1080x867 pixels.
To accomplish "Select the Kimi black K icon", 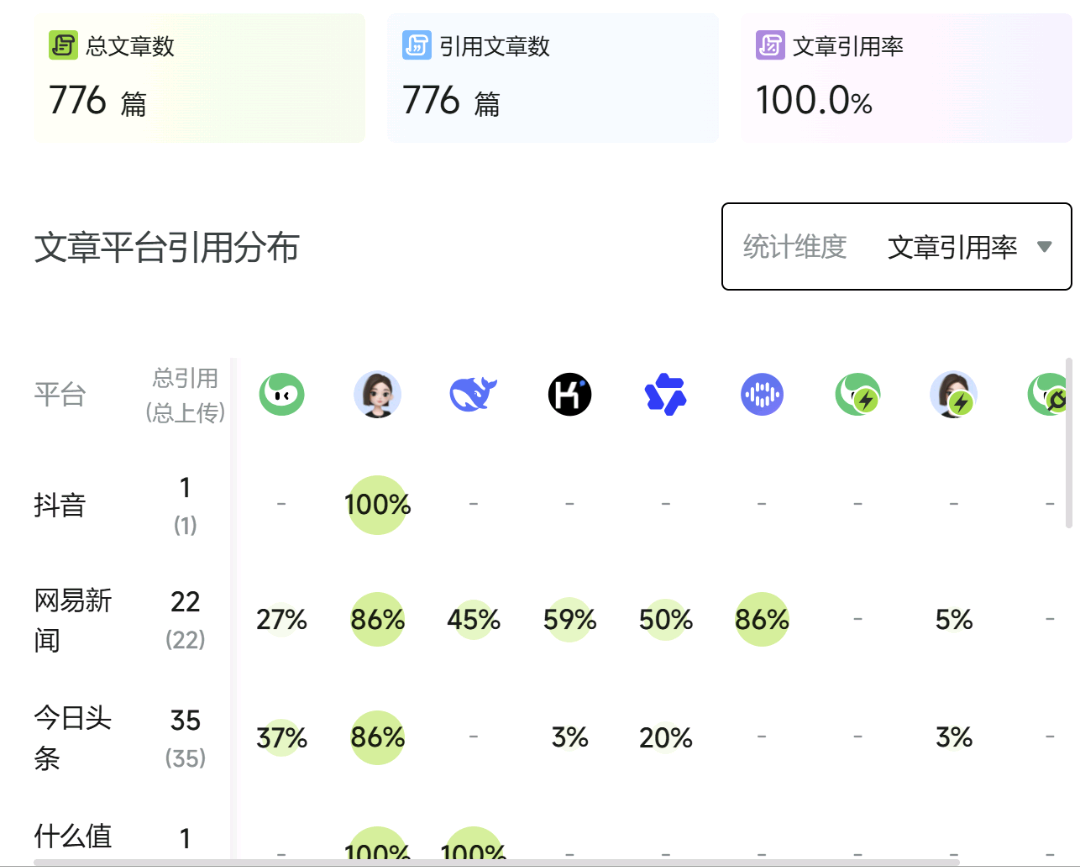I will pos(570,395).
